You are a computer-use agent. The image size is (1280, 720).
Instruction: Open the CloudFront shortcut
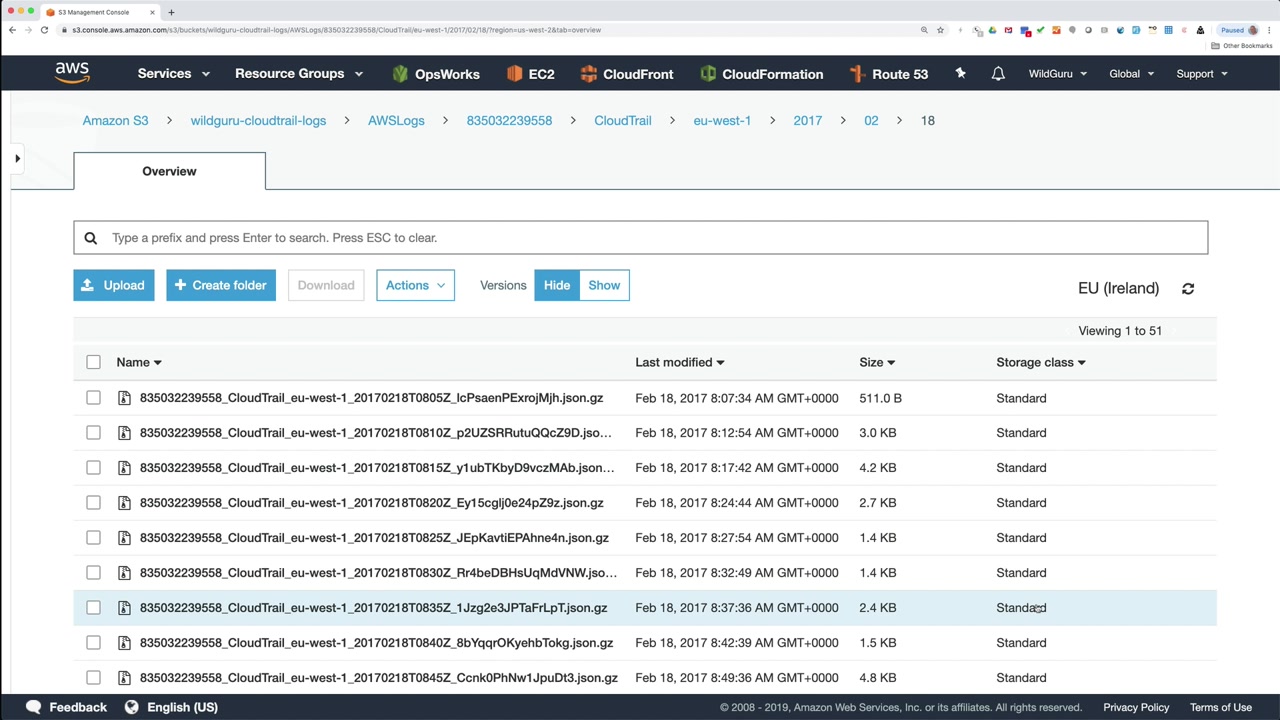[627, 74]
